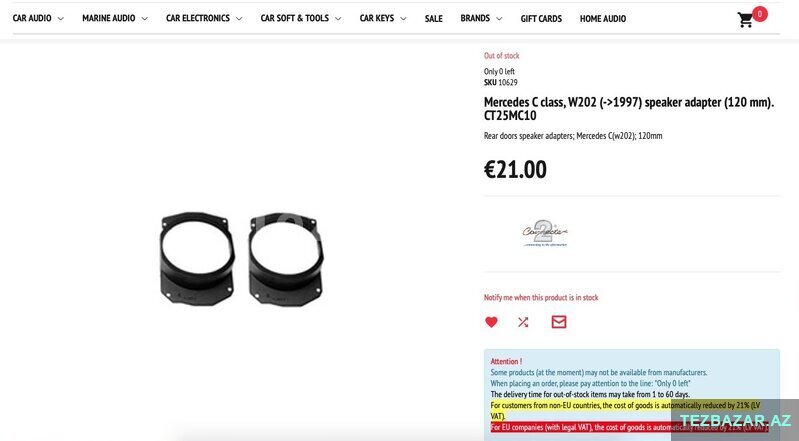Viewport: 799px width, 441px height.
Task: Expand the Brands menu chevron
Action: tap(499, 19)
